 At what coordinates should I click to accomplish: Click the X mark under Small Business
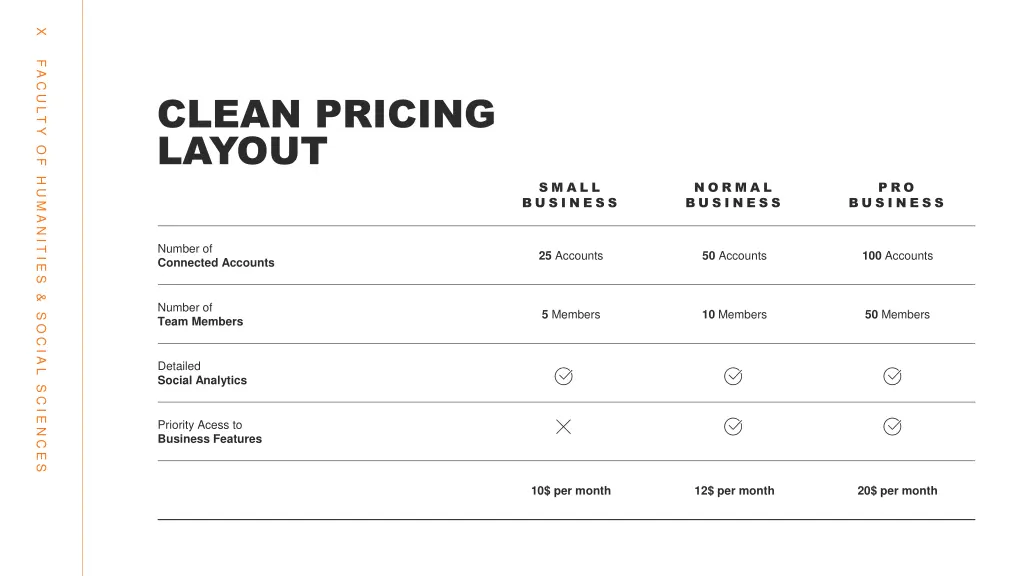tap(564, 426)
